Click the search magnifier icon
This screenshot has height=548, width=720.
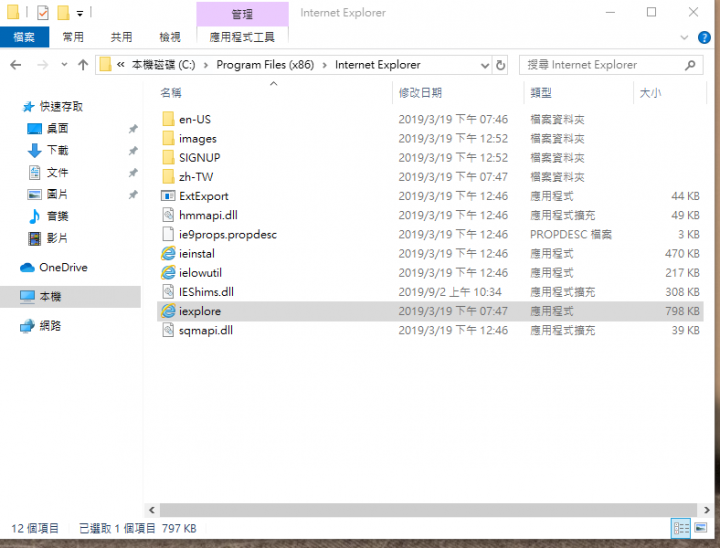[x=690, y=65]
